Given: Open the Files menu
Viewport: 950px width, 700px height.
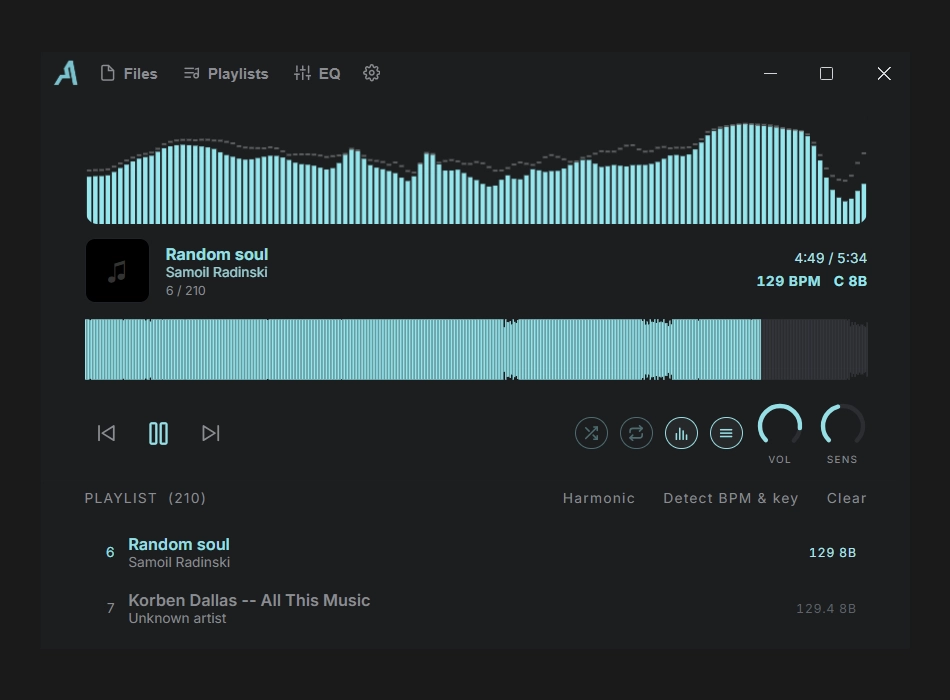Looking at the screenshot, I should 129,73.
